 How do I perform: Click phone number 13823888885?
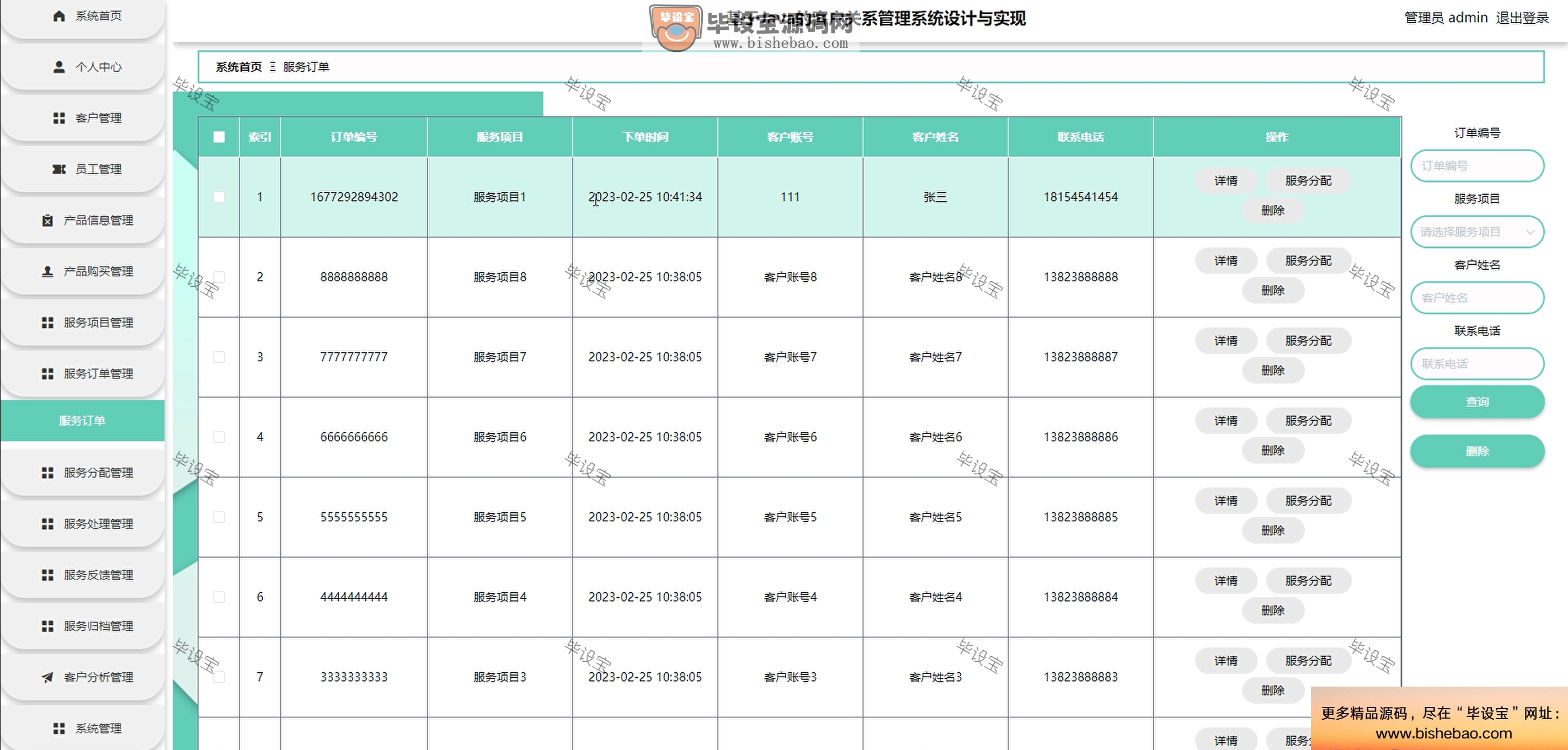pos(1080,517)
